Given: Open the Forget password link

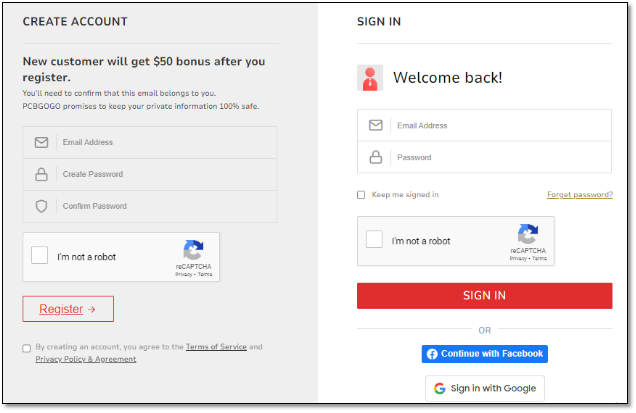Looking at the screenshot, I should pos(580,195).
